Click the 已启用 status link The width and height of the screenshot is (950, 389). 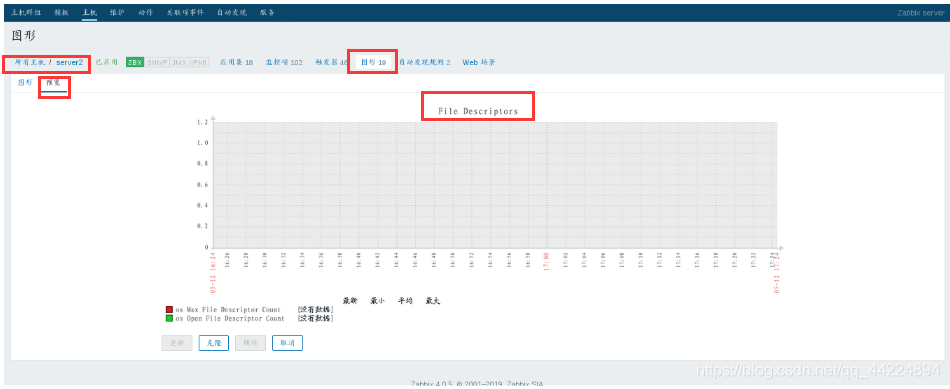pyautogui.click(x=107, y=62)
